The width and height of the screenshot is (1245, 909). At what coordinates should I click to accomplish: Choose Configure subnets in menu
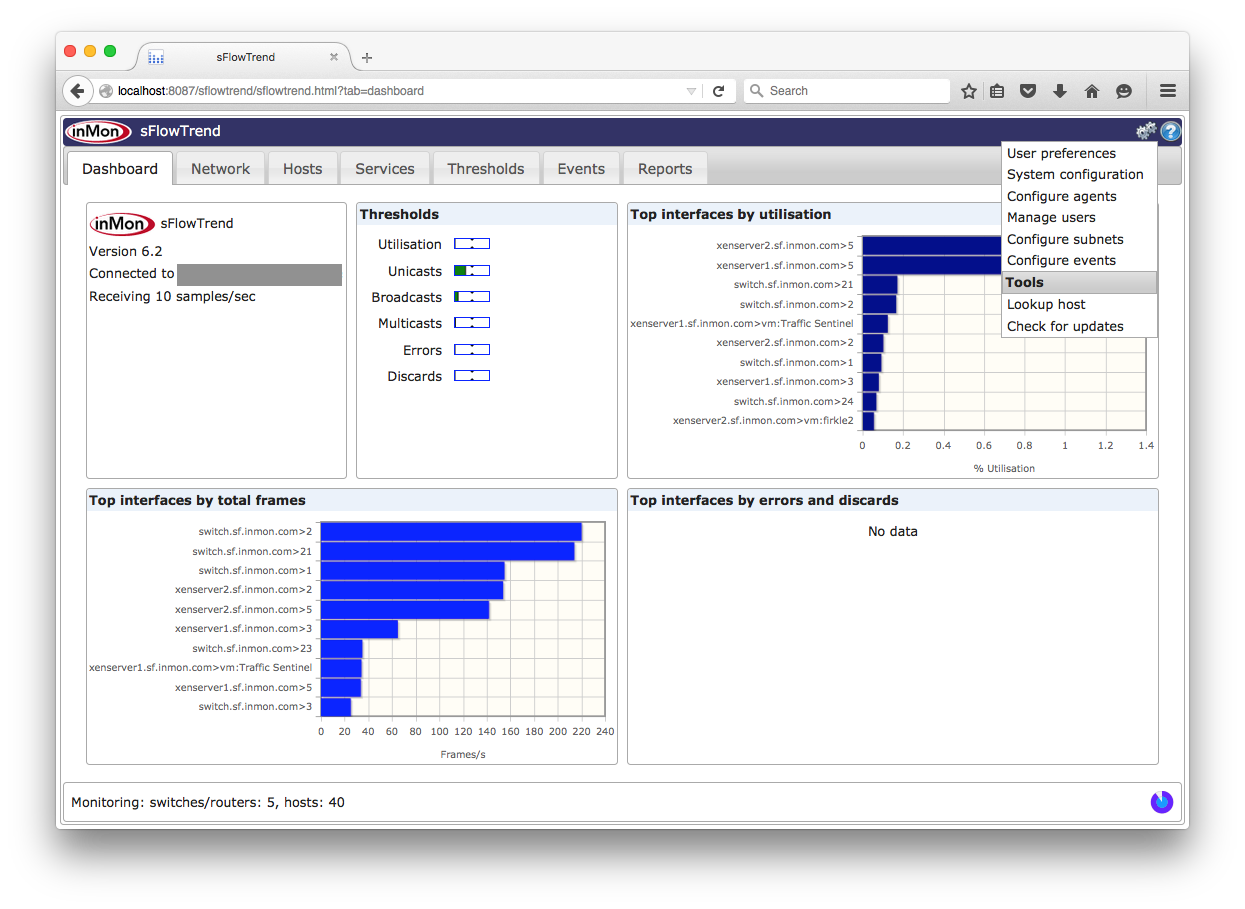(1079, 239)
